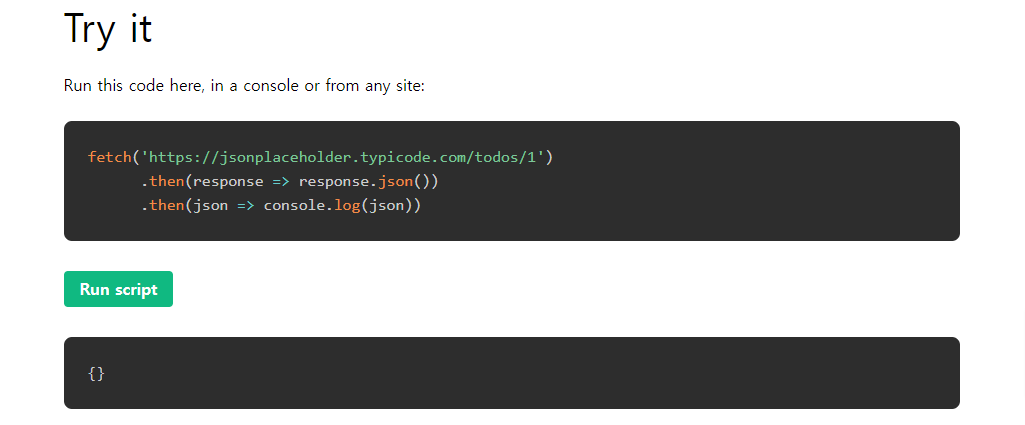Image resolution: width=1025 pixels, height=425 pixels.
Task: Click the Run script button
Action: (118, 289)
